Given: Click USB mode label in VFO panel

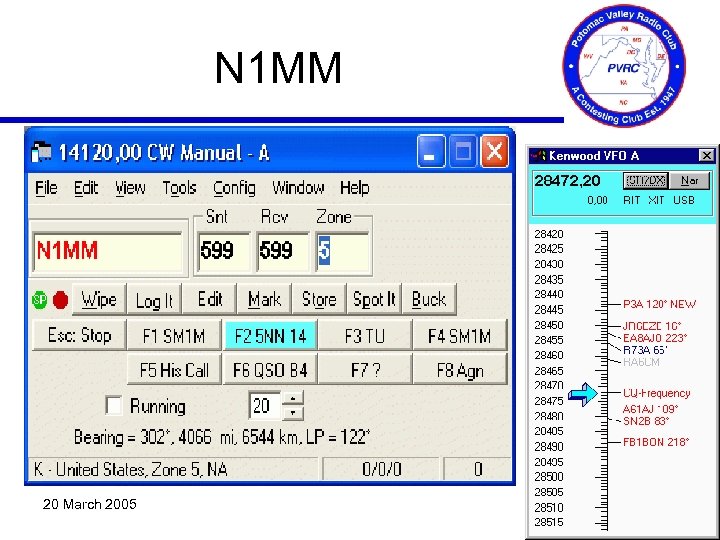Looking at the screenshot, I should tap(684, 200).
